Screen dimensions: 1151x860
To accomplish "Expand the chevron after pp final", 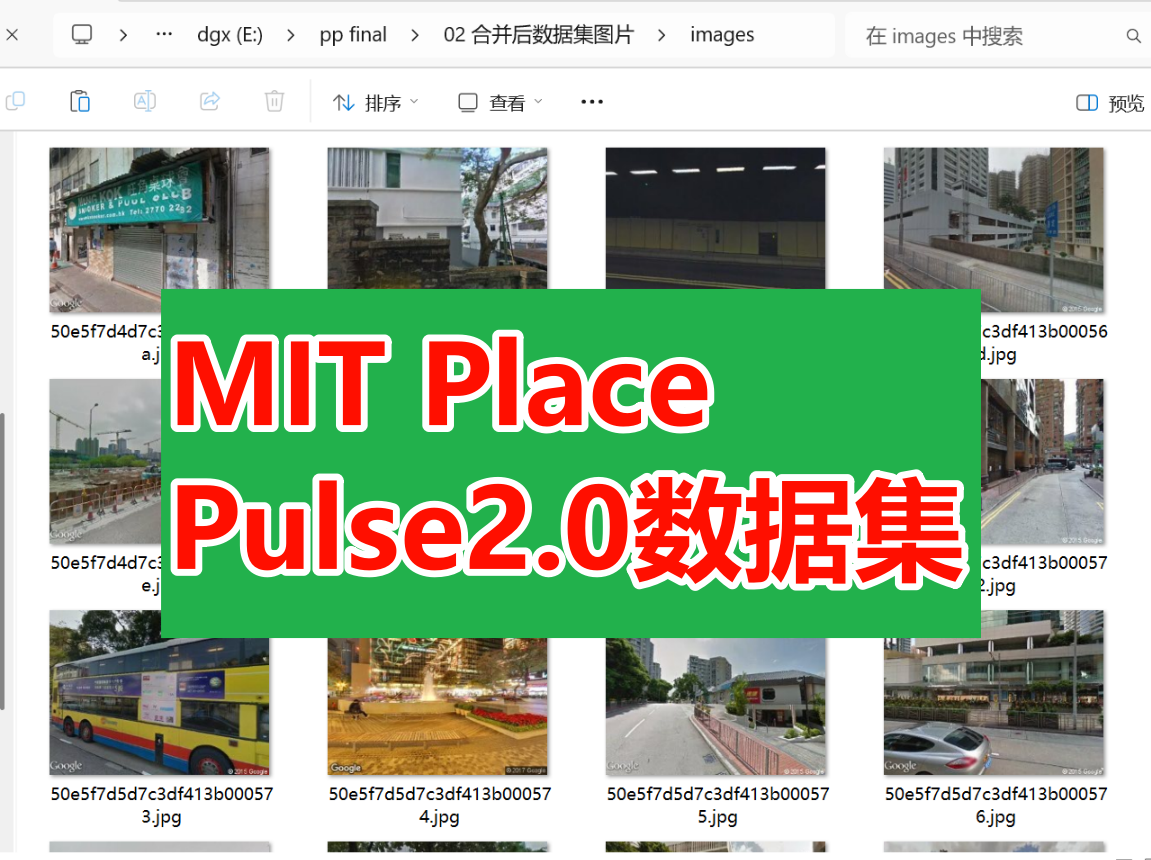I will [x=415, y=34].
